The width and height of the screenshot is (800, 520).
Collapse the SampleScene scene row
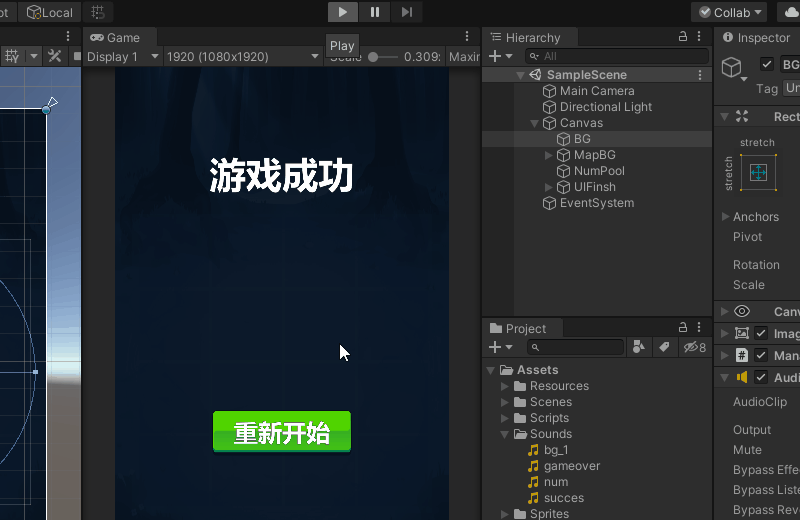click(x=520, y=75)
